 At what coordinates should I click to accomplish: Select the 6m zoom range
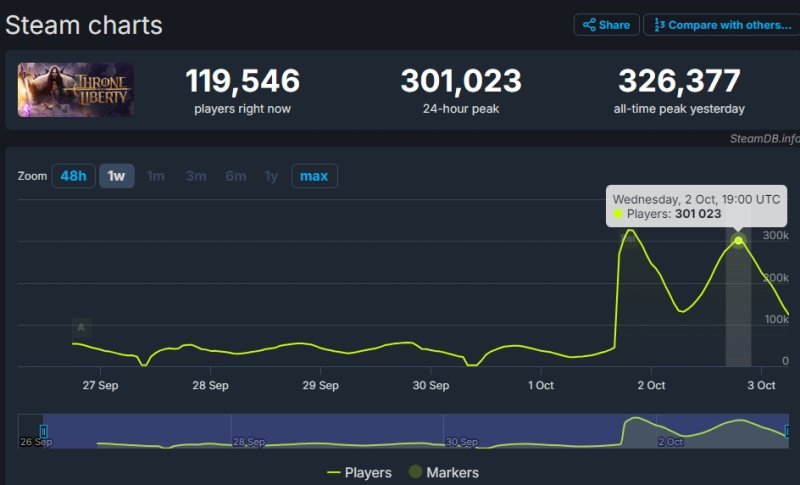[236, 176]
